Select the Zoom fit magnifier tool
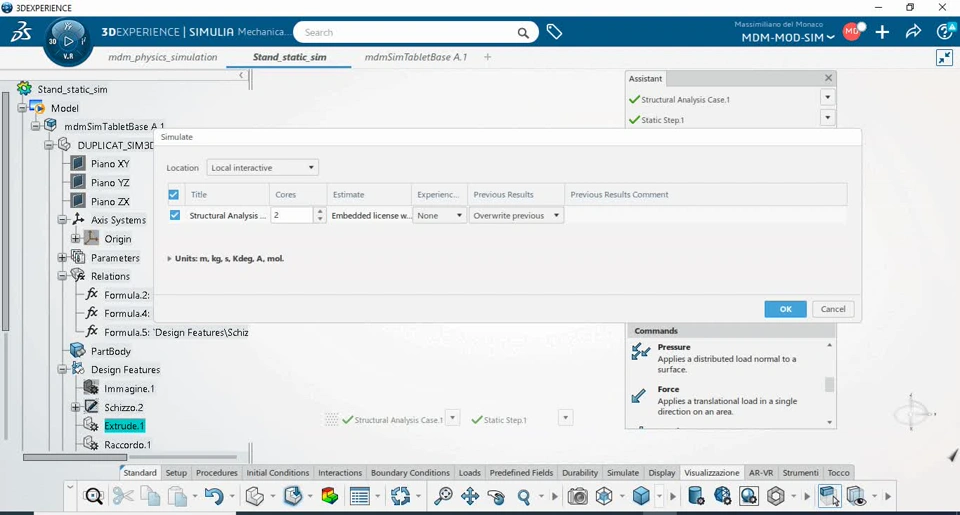Screen dimensions: 960x515 tap(443, 495)
